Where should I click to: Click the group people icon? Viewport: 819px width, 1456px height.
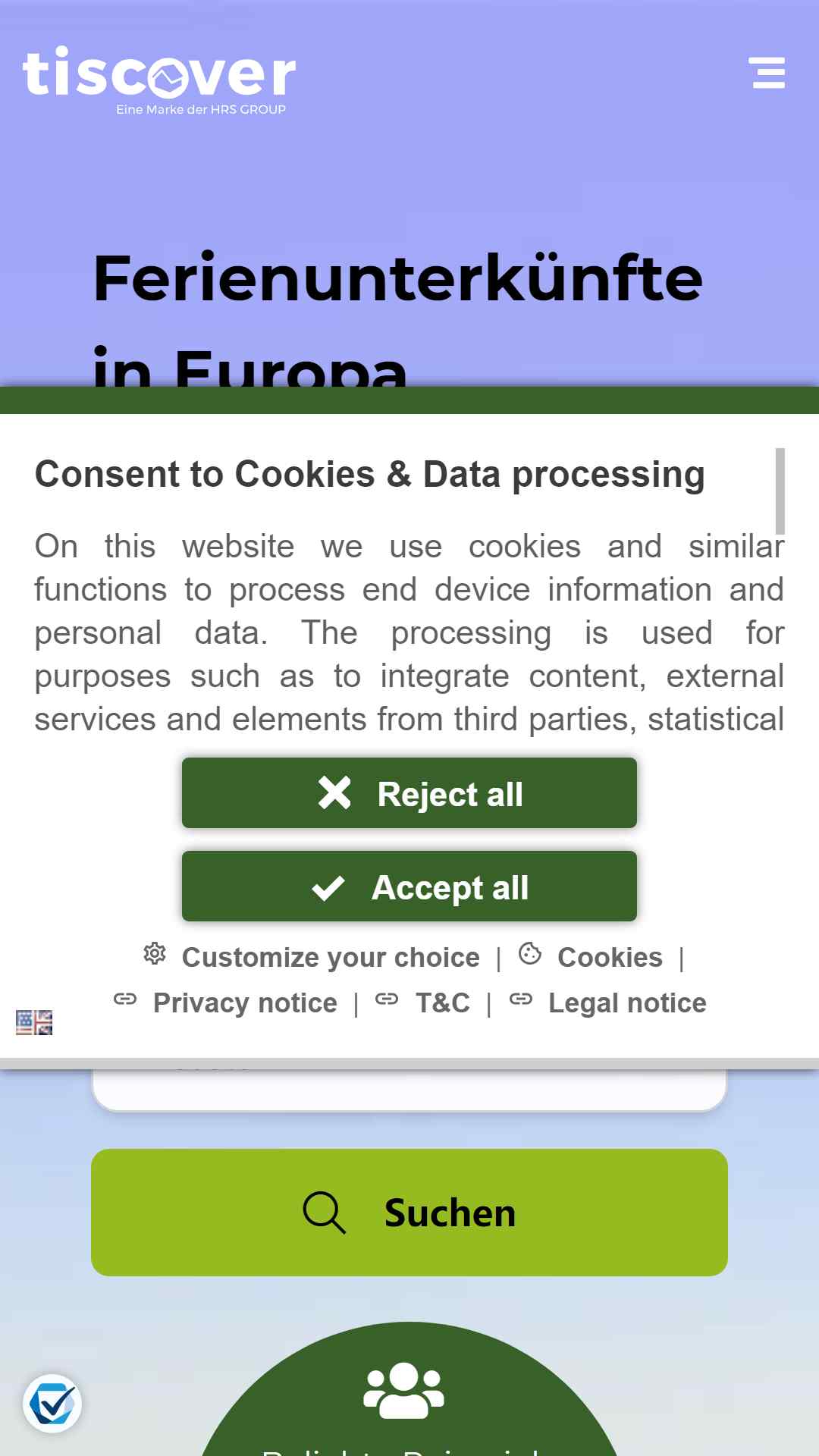404,1391
